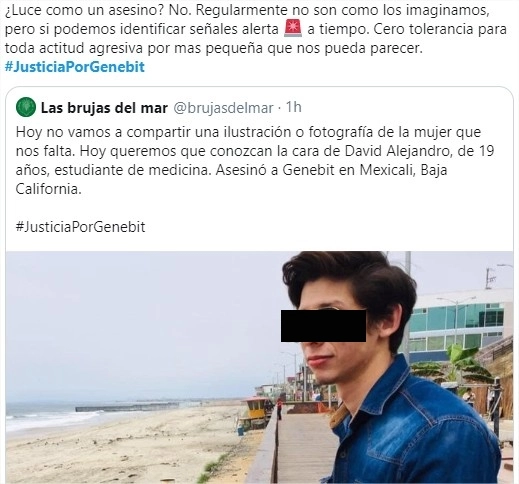Viewport: 519px width, 484px height.
Task: Select quoted text starting "Hoy no vamos"
Action: click(255, 161)
